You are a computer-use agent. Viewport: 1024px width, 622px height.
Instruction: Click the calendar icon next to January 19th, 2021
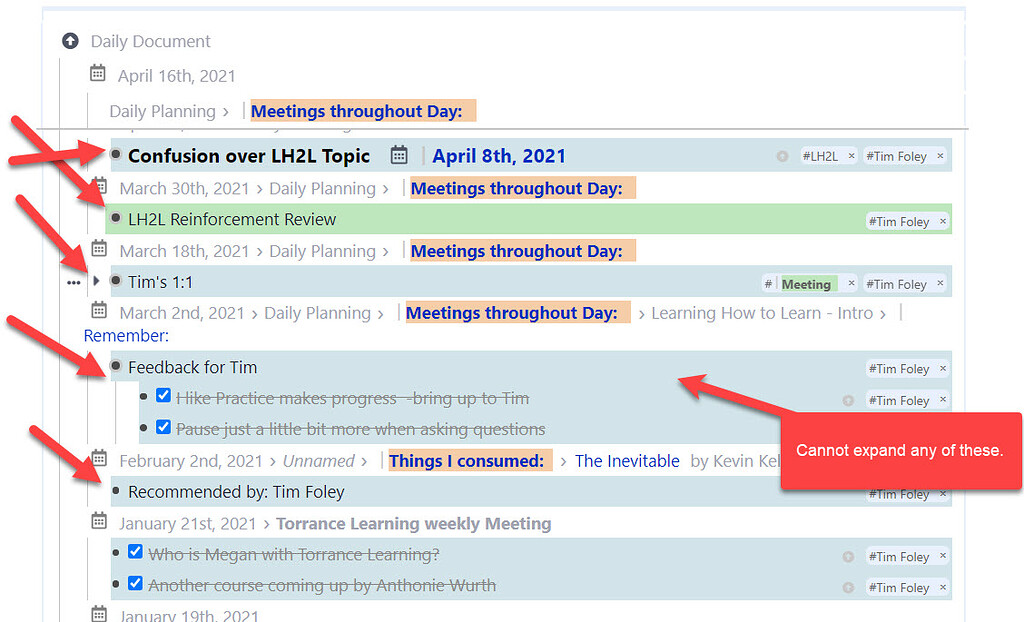(x=97, y=615)
